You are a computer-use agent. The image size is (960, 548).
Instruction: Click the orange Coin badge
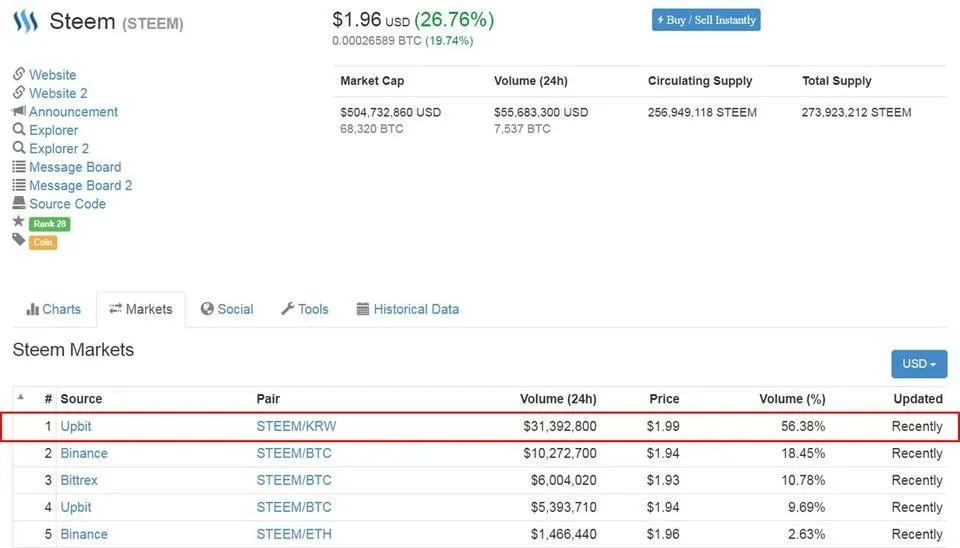pos(43,242)
